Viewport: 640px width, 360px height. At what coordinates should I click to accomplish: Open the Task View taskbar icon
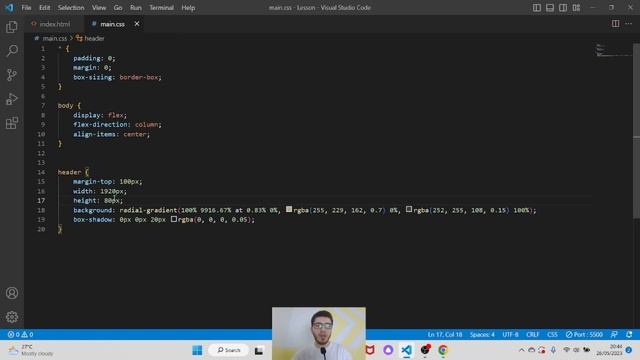tap(259, 351)
